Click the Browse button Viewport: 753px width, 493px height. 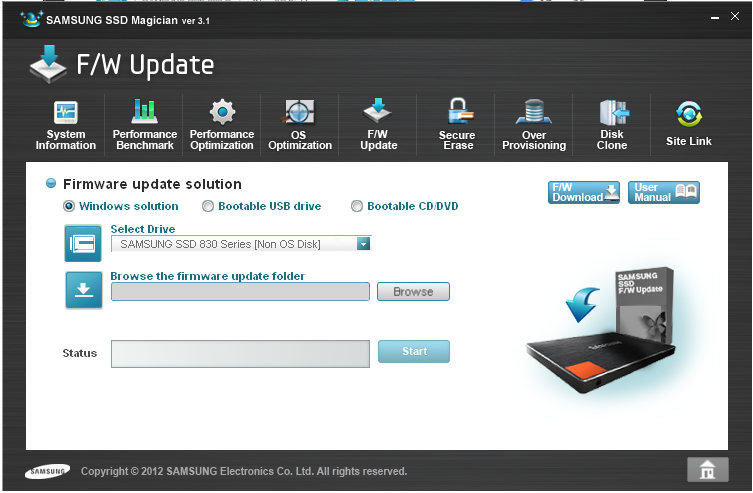pyautogui.click(x=413, y=291)
